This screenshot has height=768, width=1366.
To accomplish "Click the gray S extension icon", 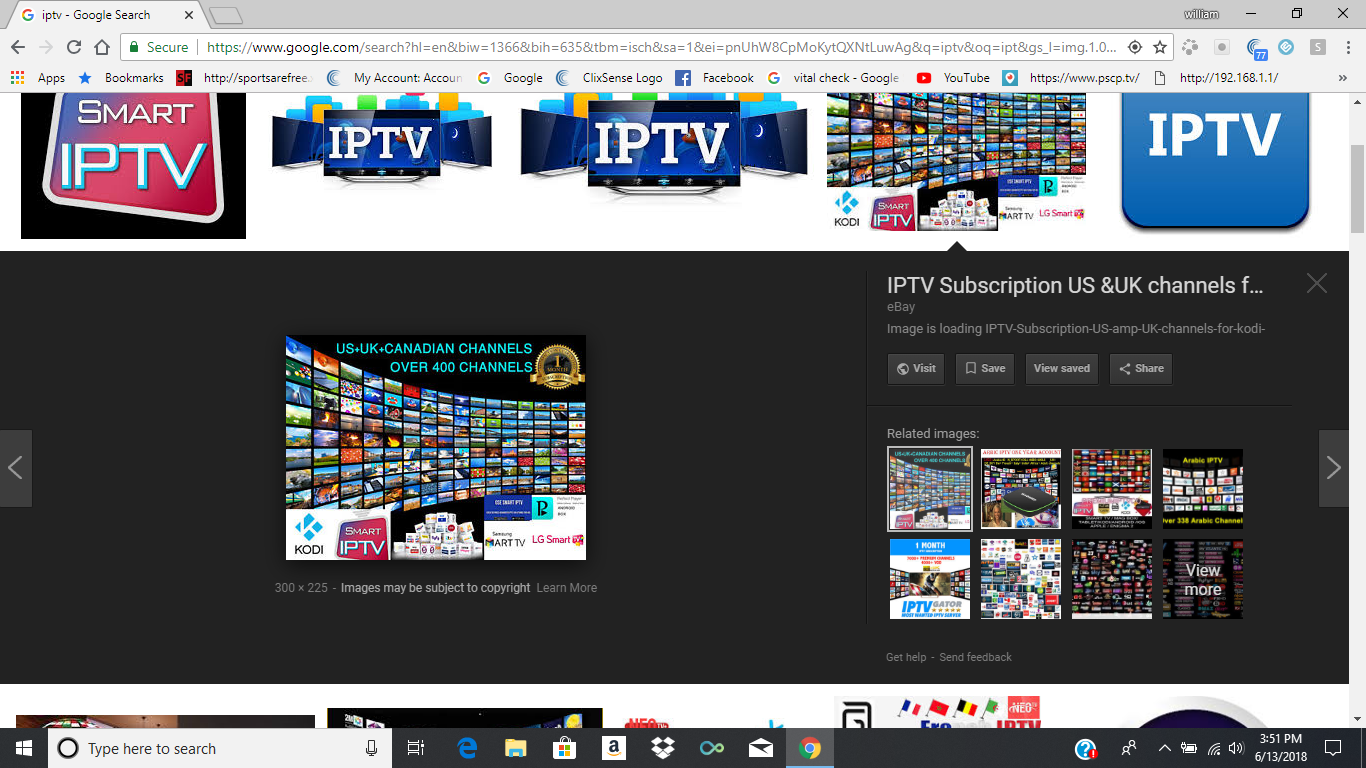I will pyautogui.click(x=1319, y=47).
